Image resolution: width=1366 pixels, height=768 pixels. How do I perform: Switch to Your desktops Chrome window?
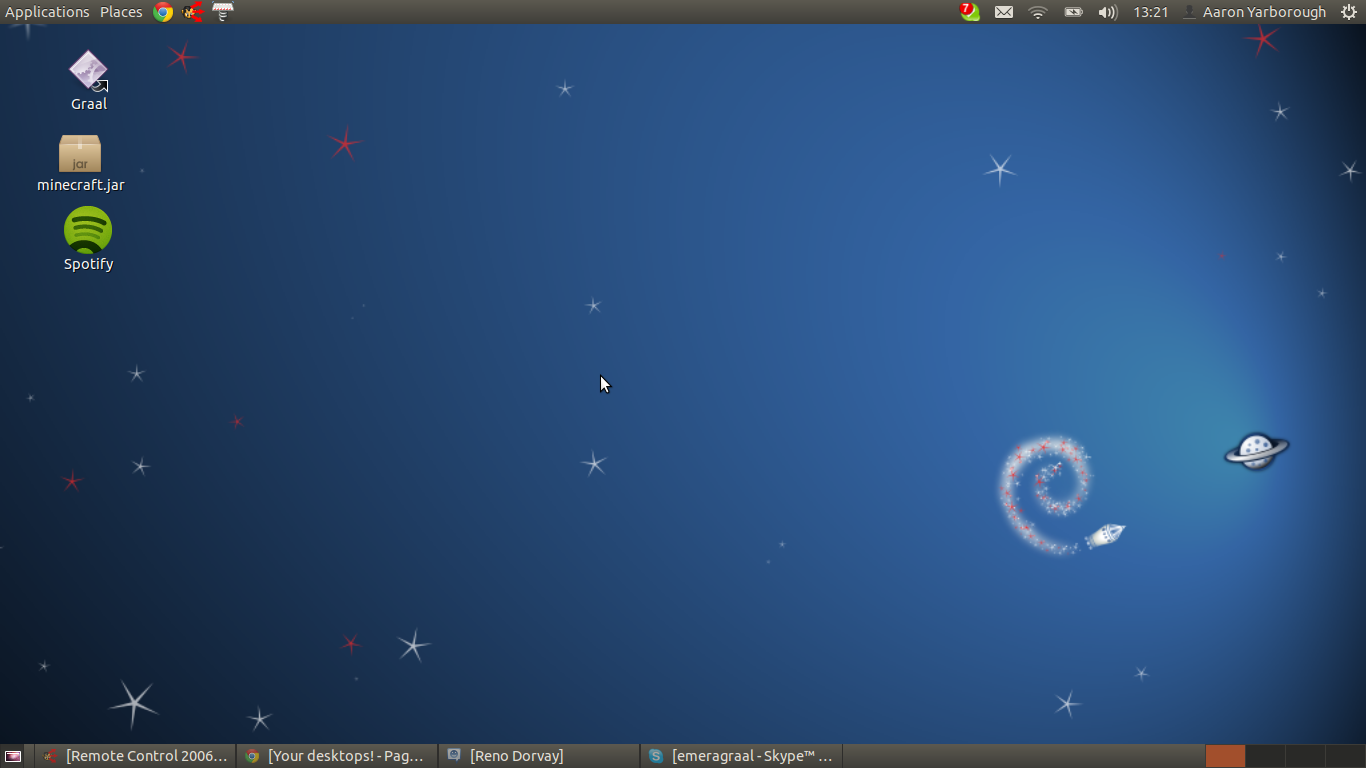tap(337, 756)
